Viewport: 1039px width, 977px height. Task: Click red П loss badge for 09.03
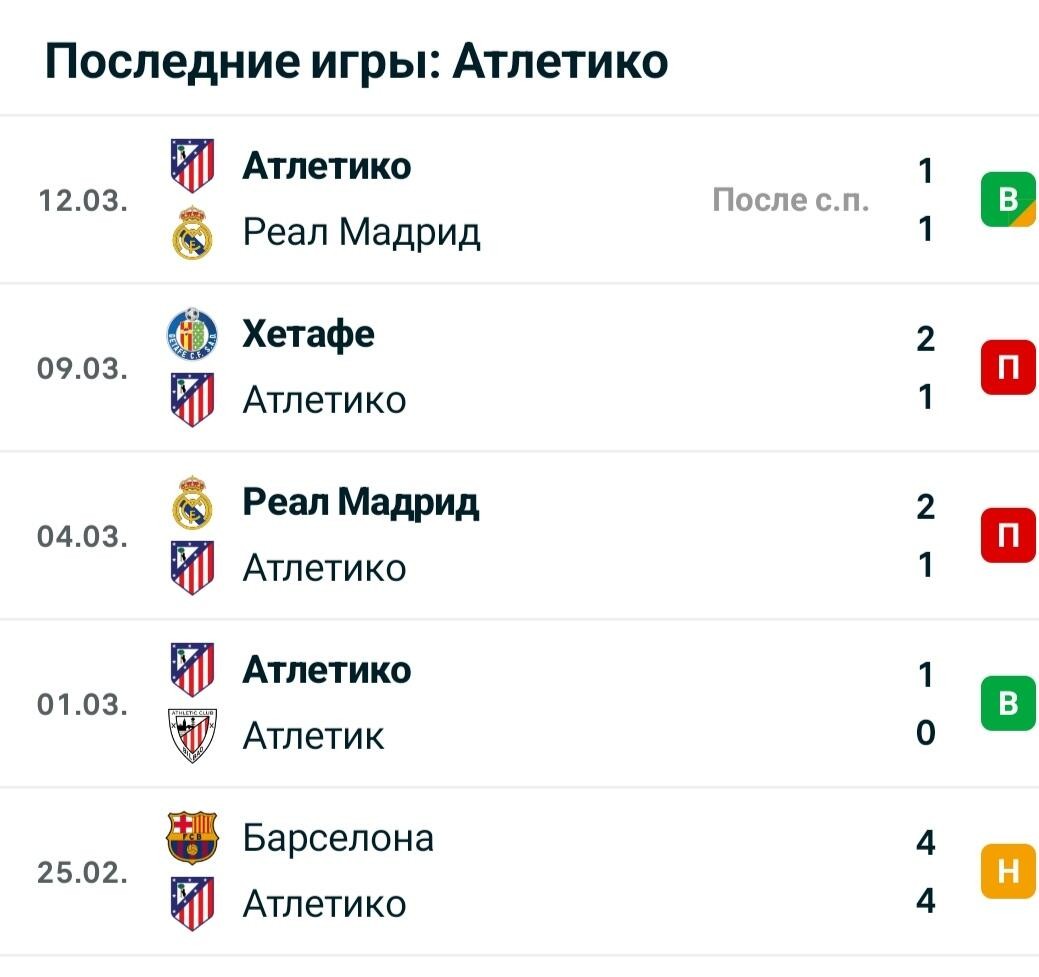coord(1008,367)
